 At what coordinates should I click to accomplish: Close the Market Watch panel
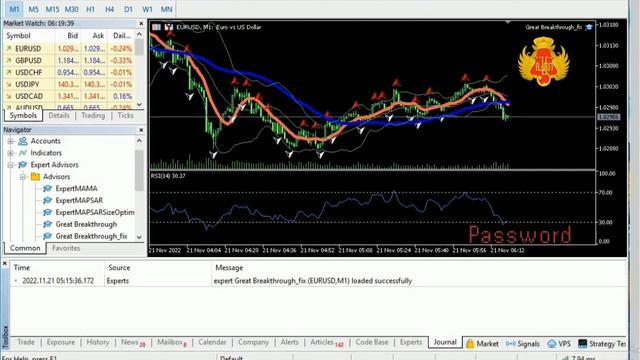pyautogui.click(x=141, y=24)
